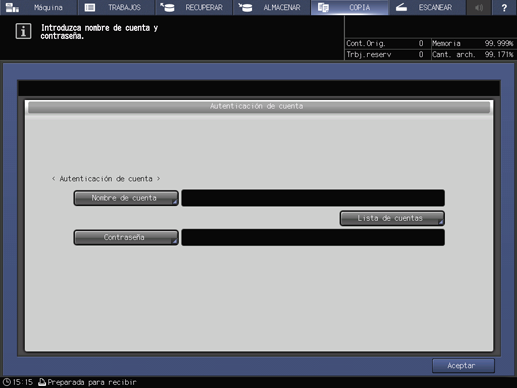Switch to the TRABAJOS tab
The image size is (517, 388).
tap(116, 7)
